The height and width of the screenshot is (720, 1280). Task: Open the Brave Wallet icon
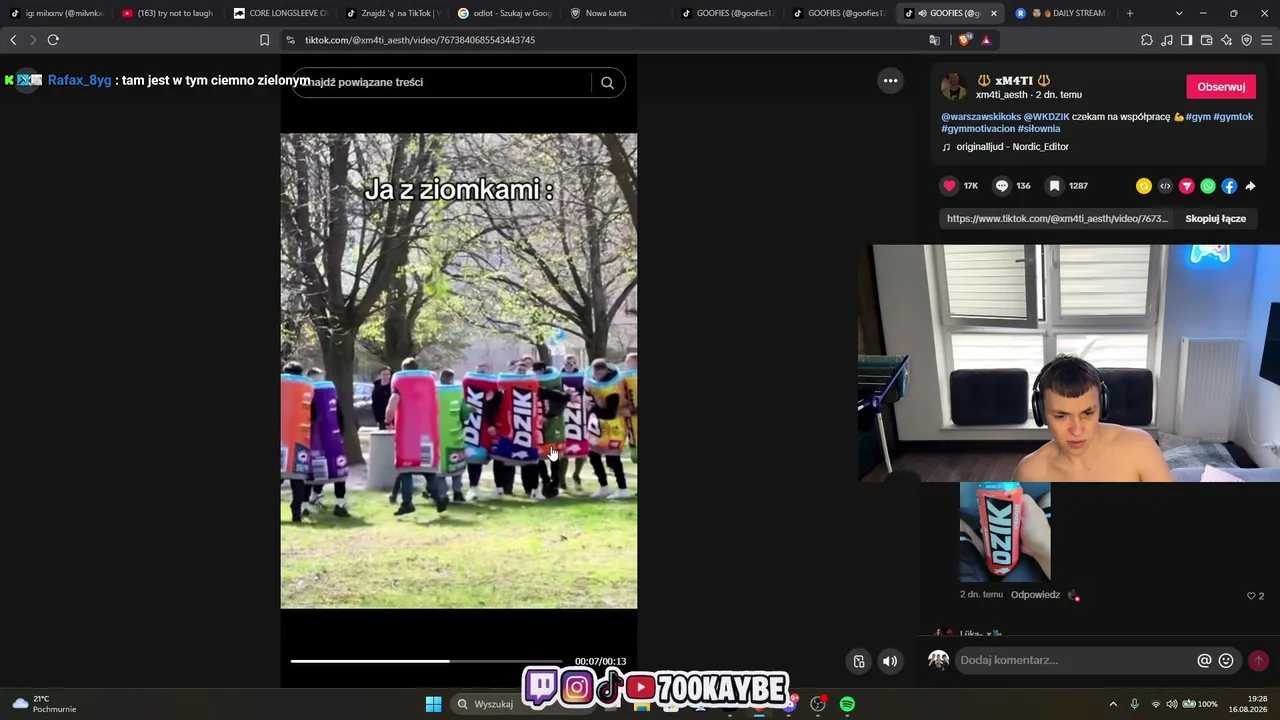(1207, 40)
